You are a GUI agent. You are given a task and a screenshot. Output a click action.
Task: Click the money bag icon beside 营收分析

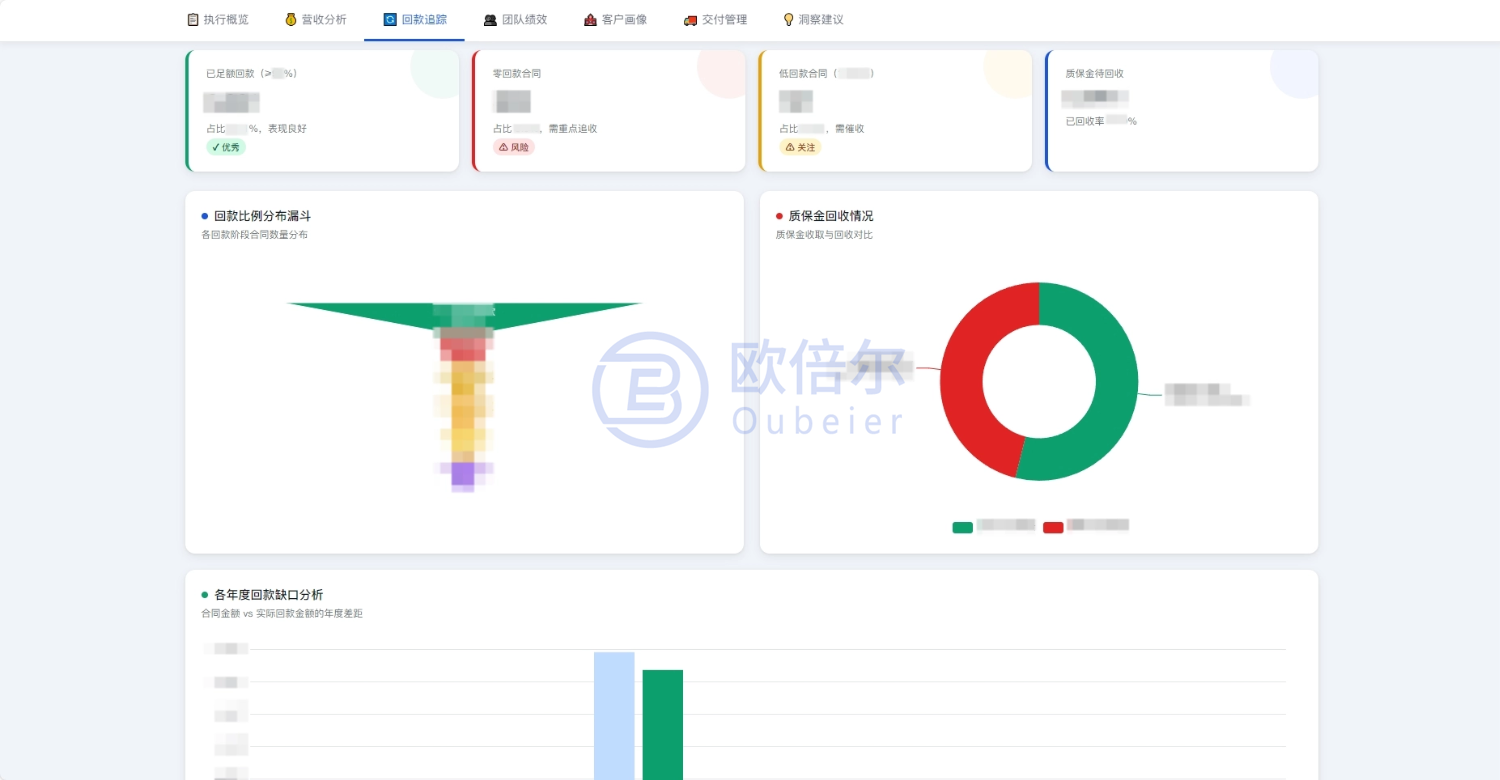[291, 19]
